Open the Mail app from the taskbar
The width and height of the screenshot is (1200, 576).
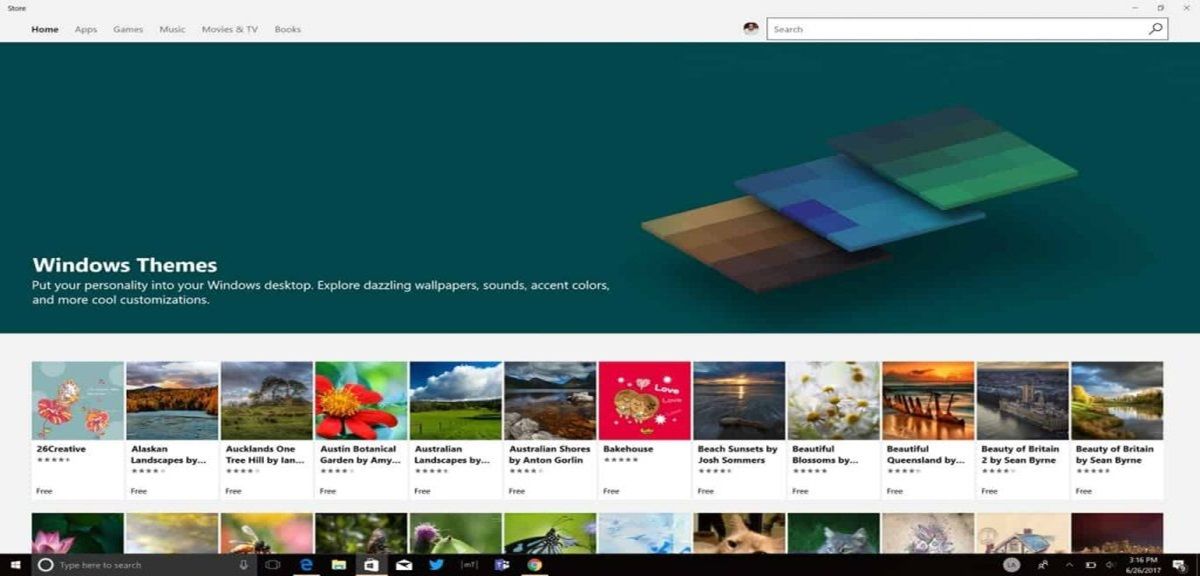tap(404, 565)
